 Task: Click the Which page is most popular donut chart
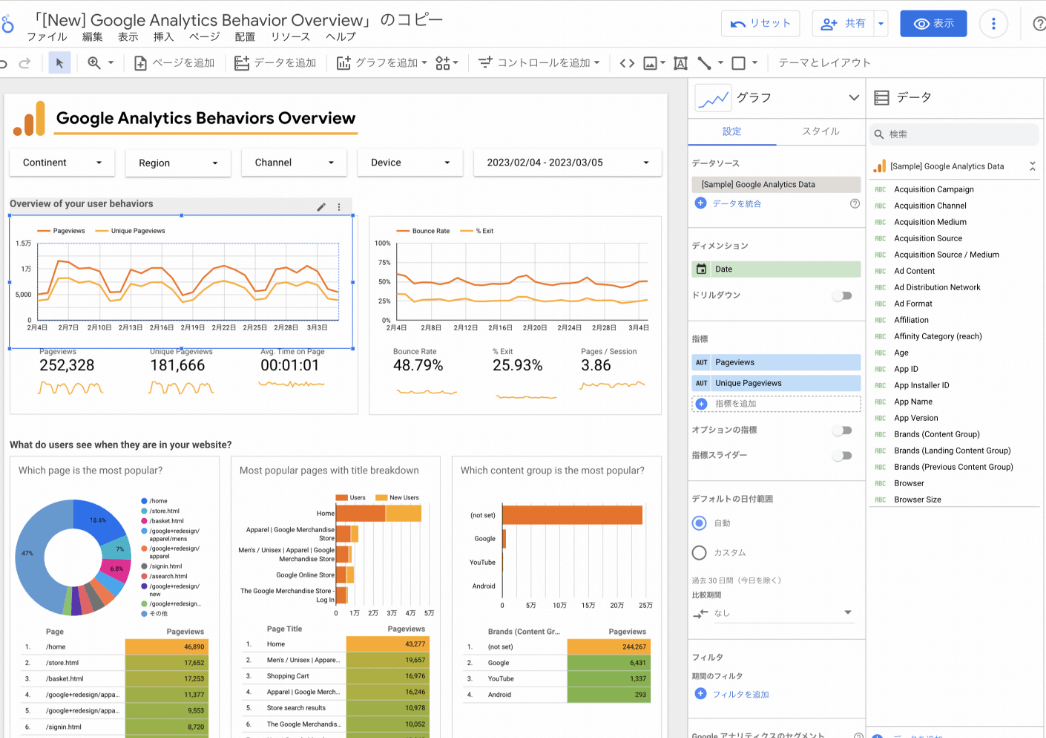point(73,557)
